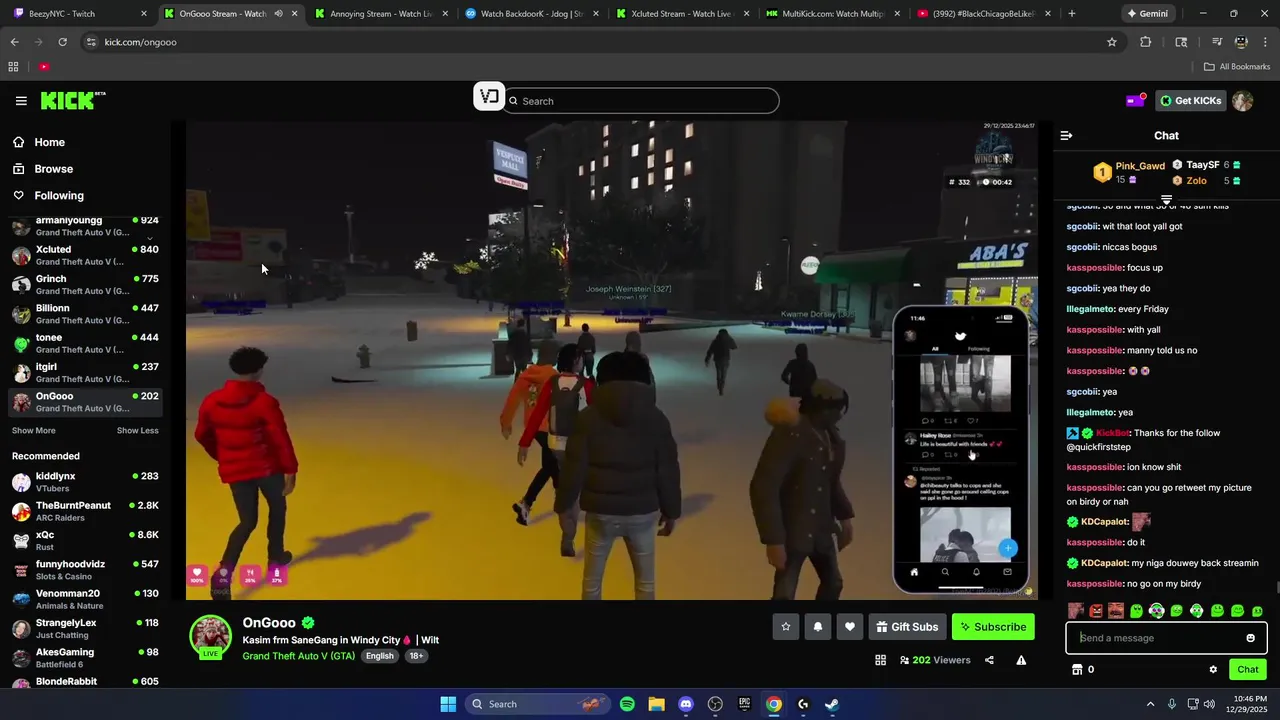Expand the gift leaderboard below Pink_Gawd
The width and height of the screenshot is (1280, 720).
pyautogui.click(x=1166, y=199)
